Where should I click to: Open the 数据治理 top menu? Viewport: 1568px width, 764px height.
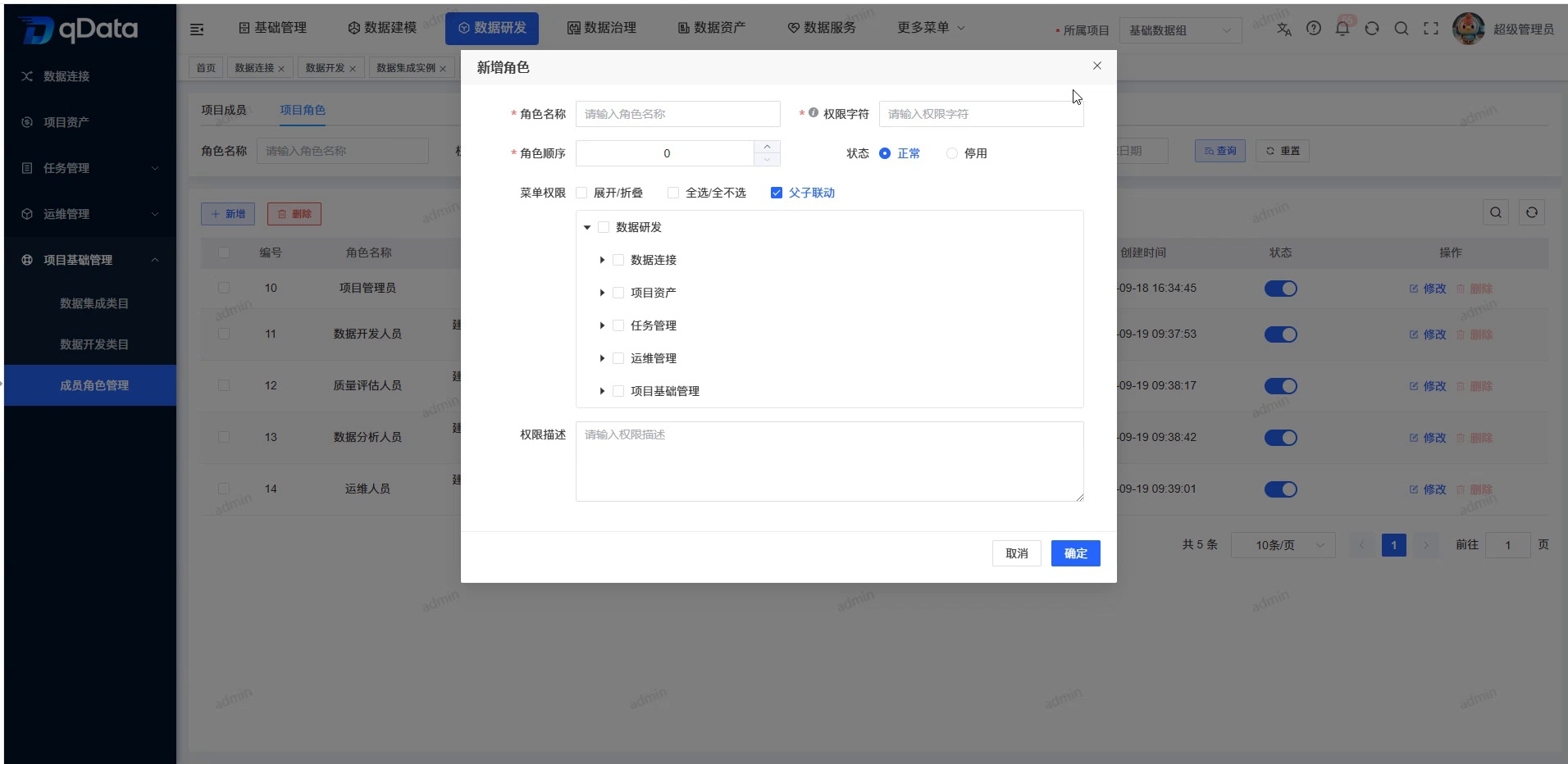pos(602,28)
